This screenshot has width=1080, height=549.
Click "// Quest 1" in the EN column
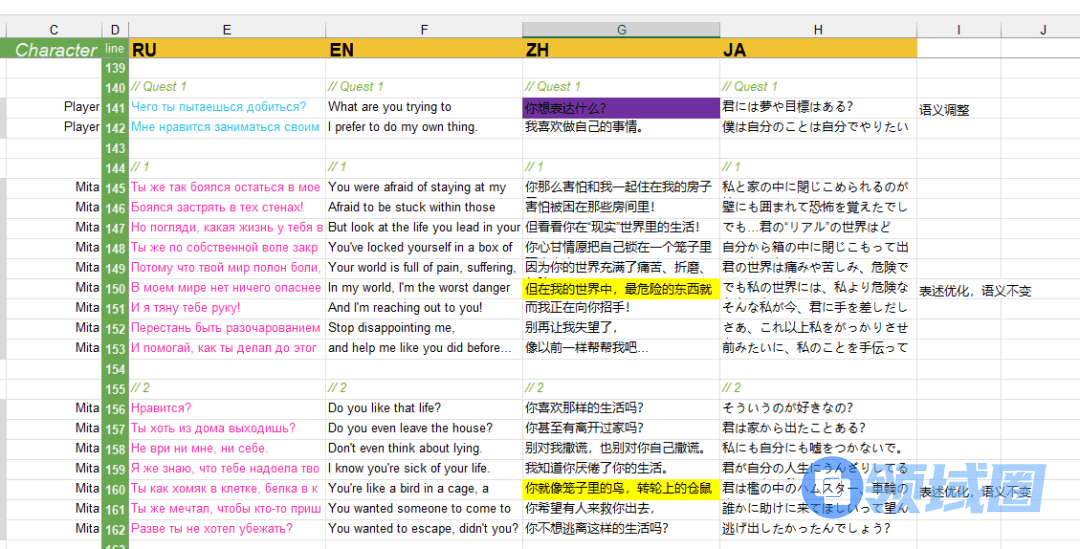tap(357, 87)
